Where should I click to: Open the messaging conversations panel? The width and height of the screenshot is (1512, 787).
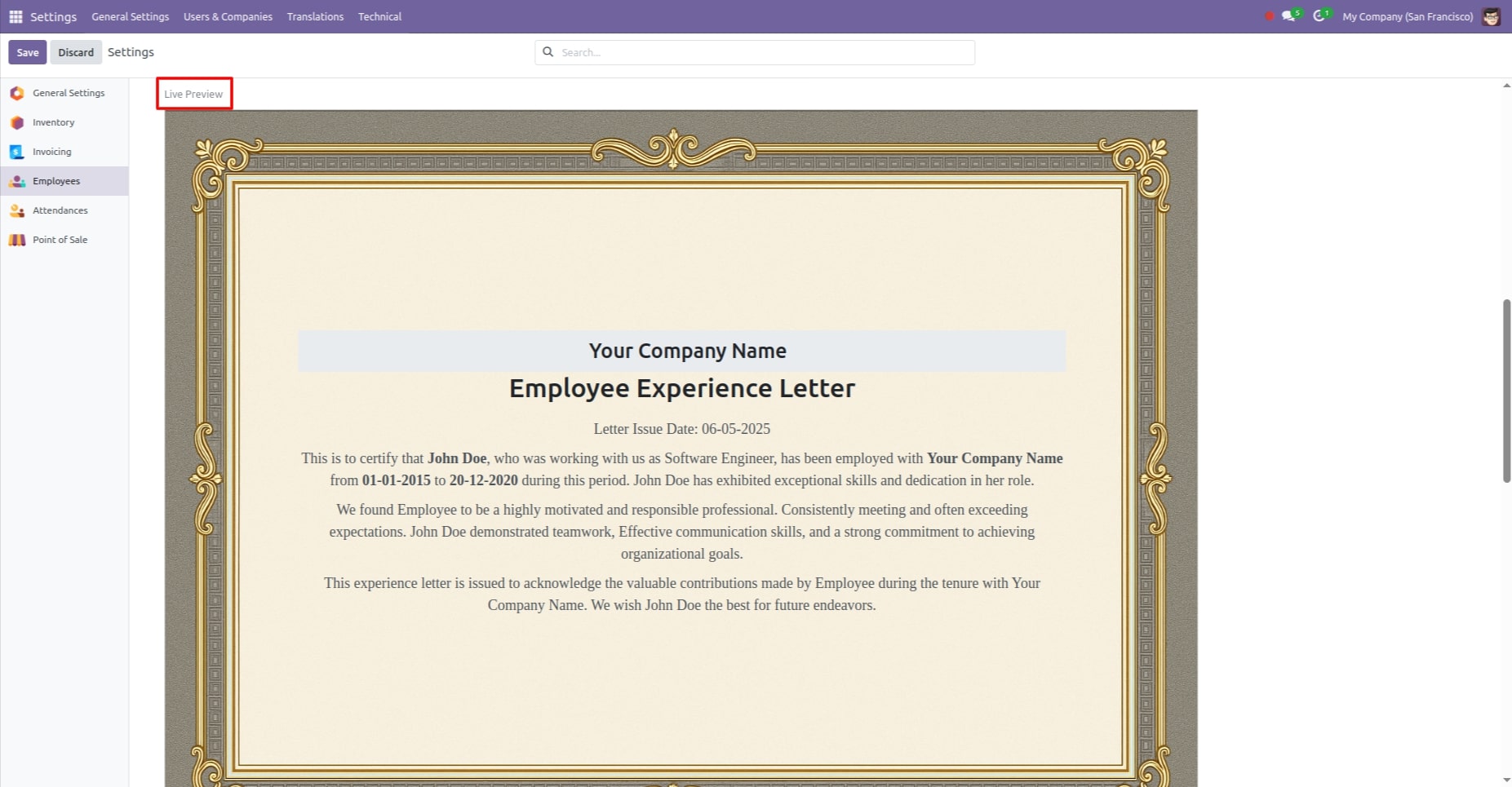[x=1288, y=16]
